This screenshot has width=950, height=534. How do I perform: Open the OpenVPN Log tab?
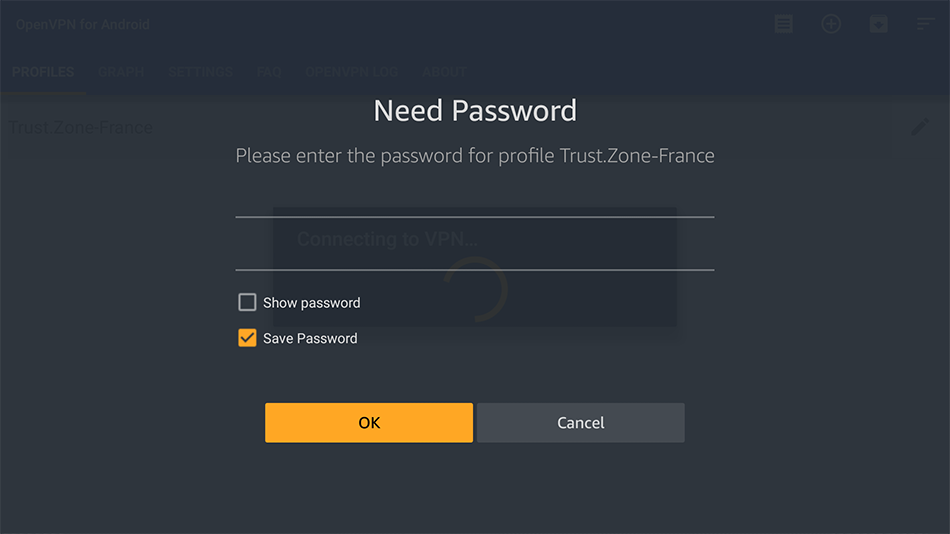351,72
